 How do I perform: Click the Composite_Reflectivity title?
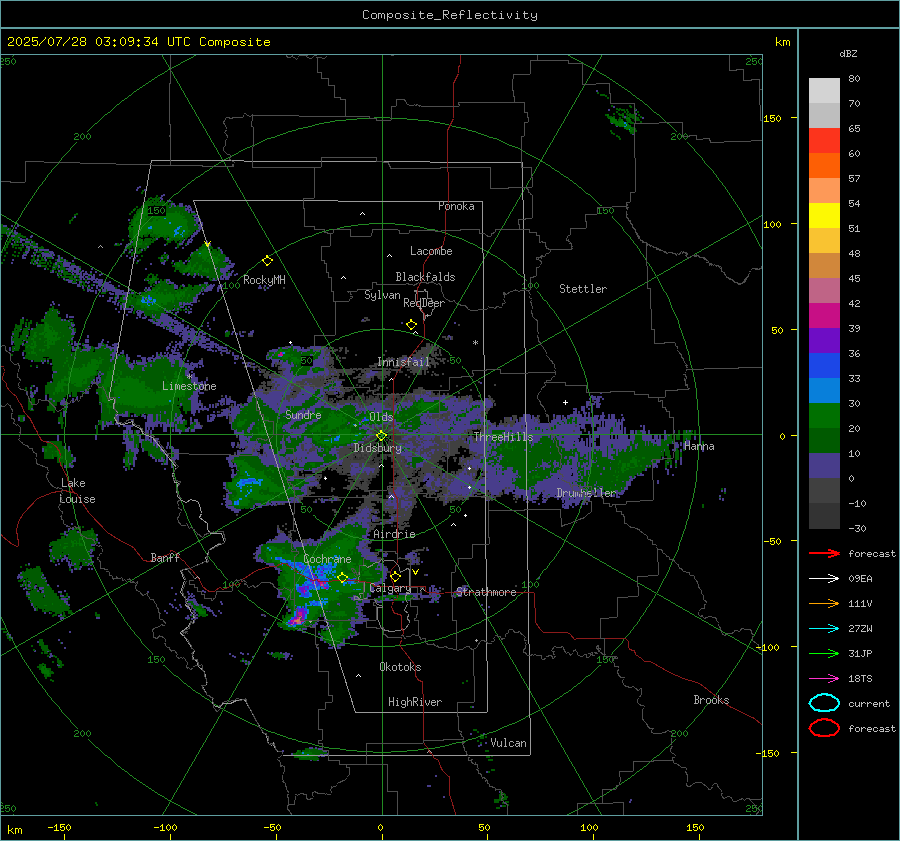tap(450, 15)
